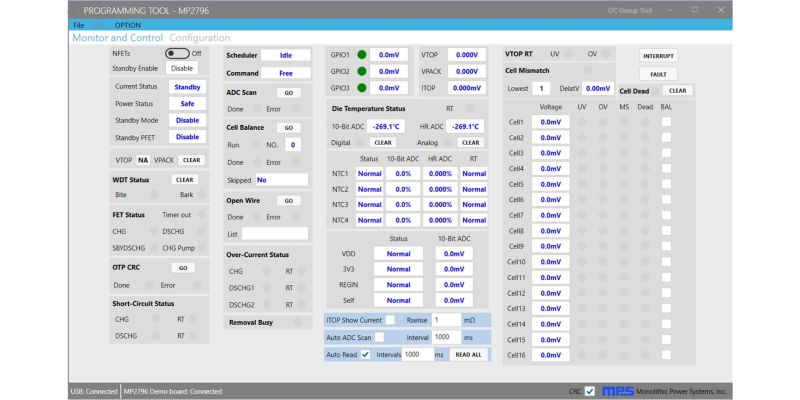This screenshot has height=400, width=800.
Task: Click the MPS logo in status bar
Action: [x=618, y=391]
